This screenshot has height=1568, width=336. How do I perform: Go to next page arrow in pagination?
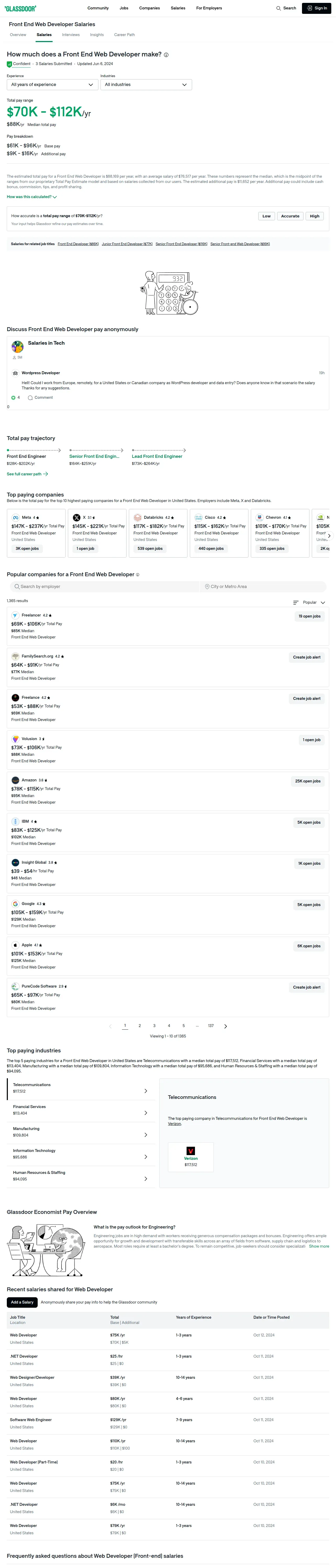click(x=226, y=1026)
